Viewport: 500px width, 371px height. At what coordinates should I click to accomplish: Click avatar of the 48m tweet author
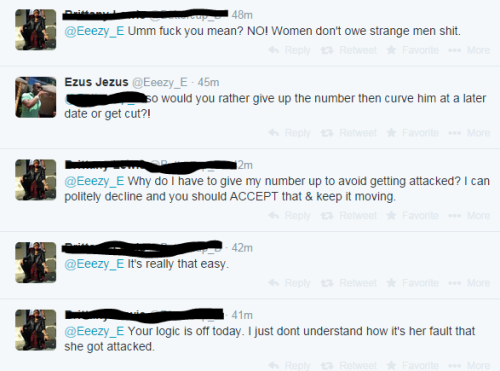tap(36, 30)
